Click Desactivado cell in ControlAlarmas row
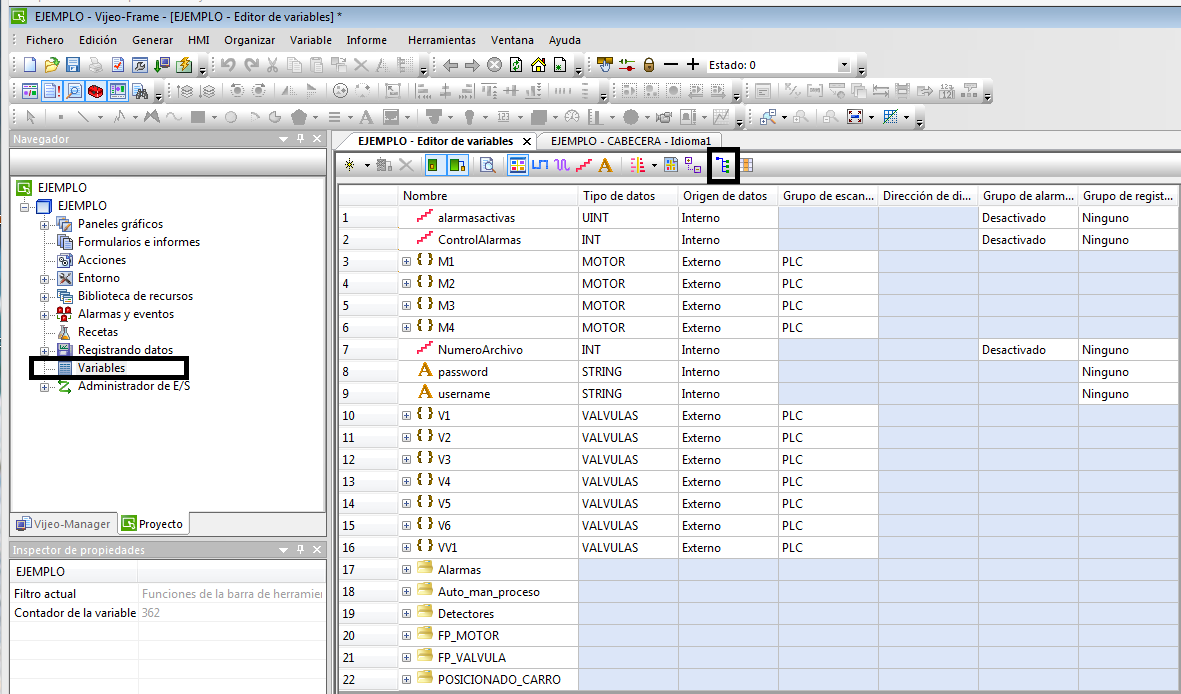The width and height of the screenshot is (1181, 694). tap(1028, 240)
